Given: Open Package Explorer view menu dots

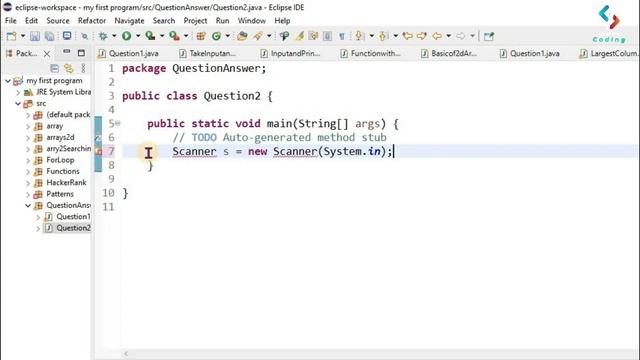Looking at the screenshot, I should click(x=83, y=68).
